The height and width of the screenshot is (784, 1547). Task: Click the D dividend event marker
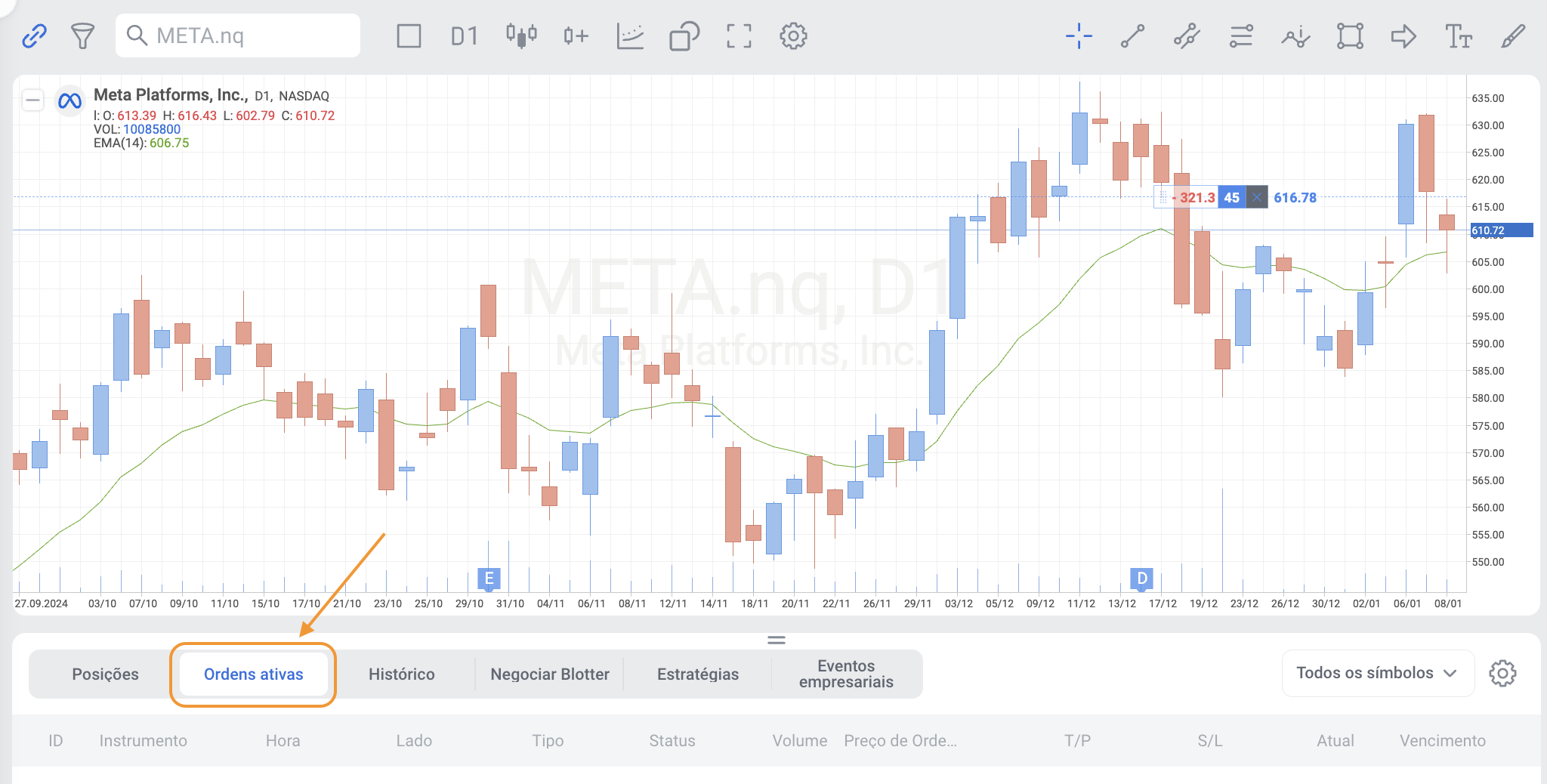1141,579
